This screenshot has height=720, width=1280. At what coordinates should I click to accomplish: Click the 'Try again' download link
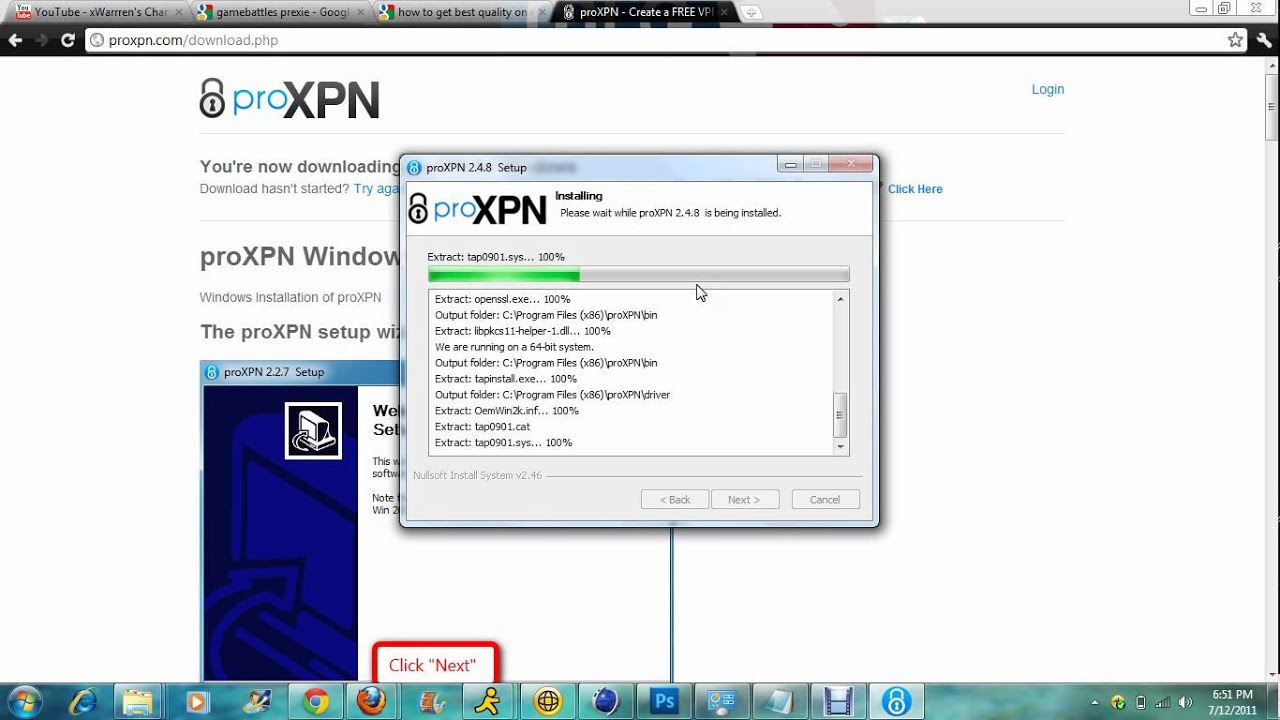point(376,189)
